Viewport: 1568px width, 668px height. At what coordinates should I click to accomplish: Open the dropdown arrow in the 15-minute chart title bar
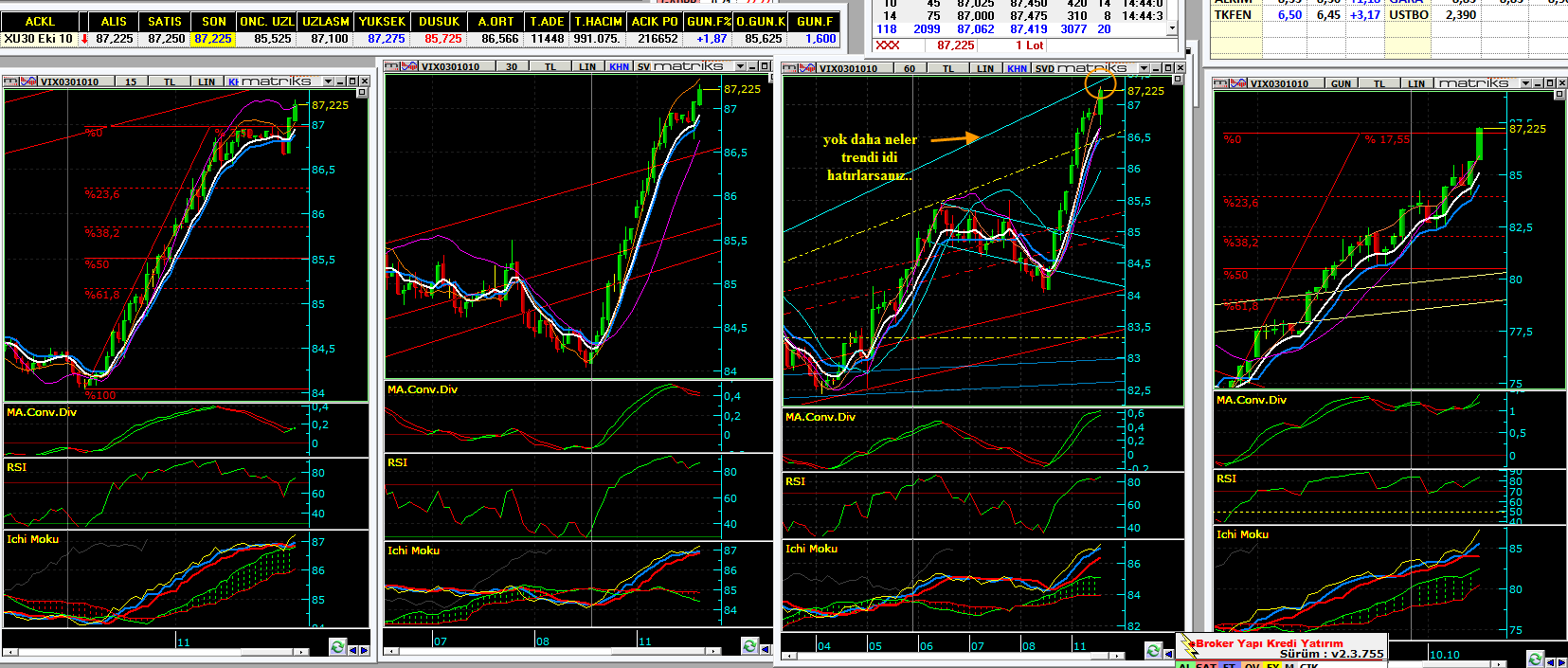click(x=328, y=81)
